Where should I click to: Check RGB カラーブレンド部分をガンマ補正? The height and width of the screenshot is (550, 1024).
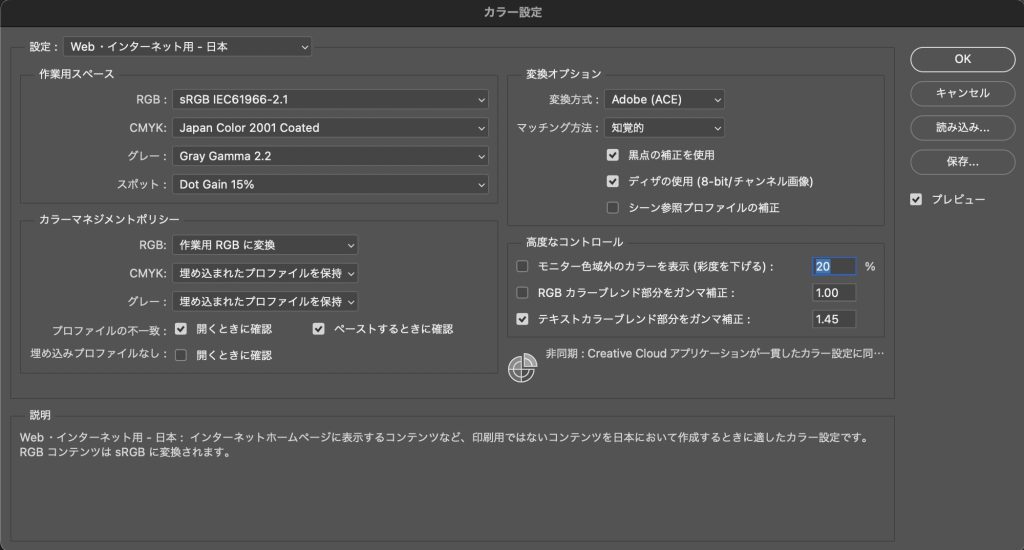(522, 293)
